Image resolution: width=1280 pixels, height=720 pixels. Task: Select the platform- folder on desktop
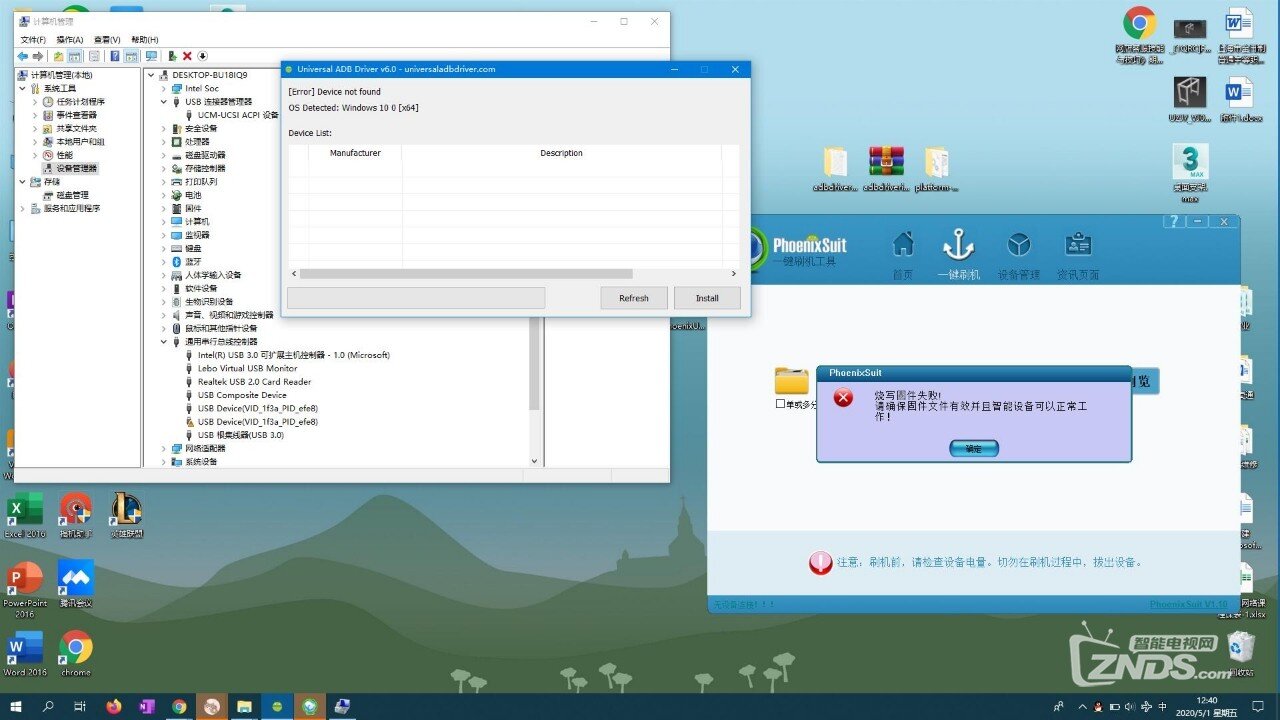(936, 168)
